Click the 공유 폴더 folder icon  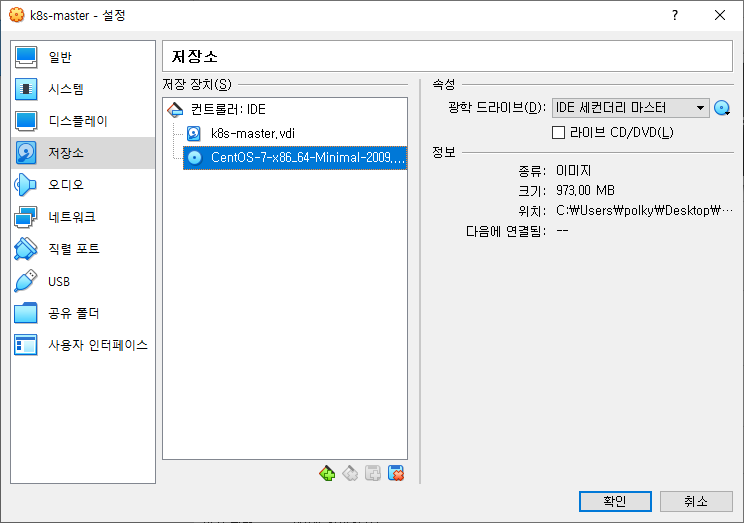click(26, 313)
